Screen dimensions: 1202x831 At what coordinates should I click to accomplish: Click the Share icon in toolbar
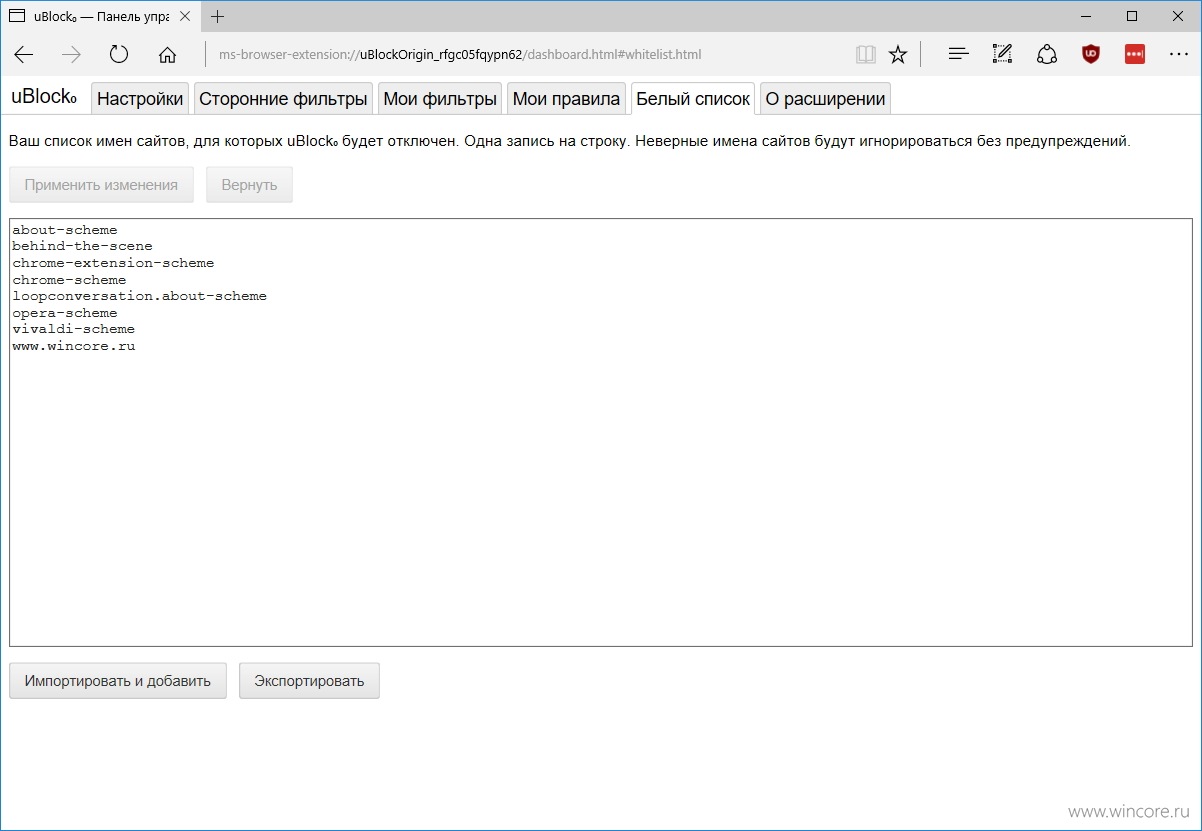(1047, 55)
